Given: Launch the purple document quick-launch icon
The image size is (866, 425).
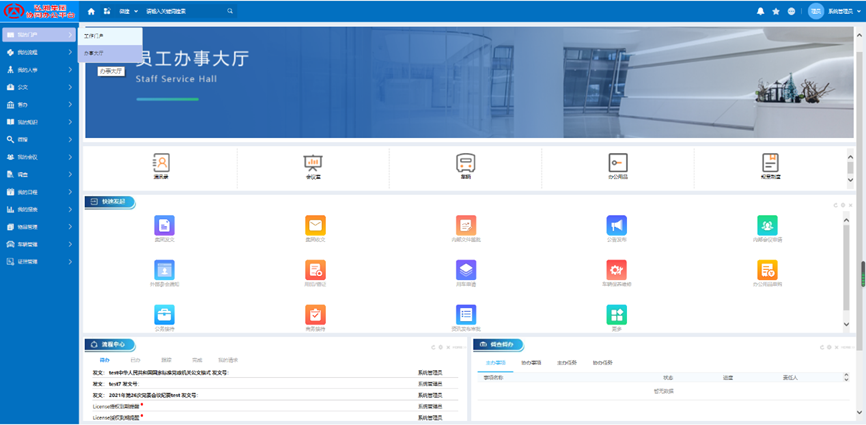Looking at the screenshot, I should click(164, 225).
